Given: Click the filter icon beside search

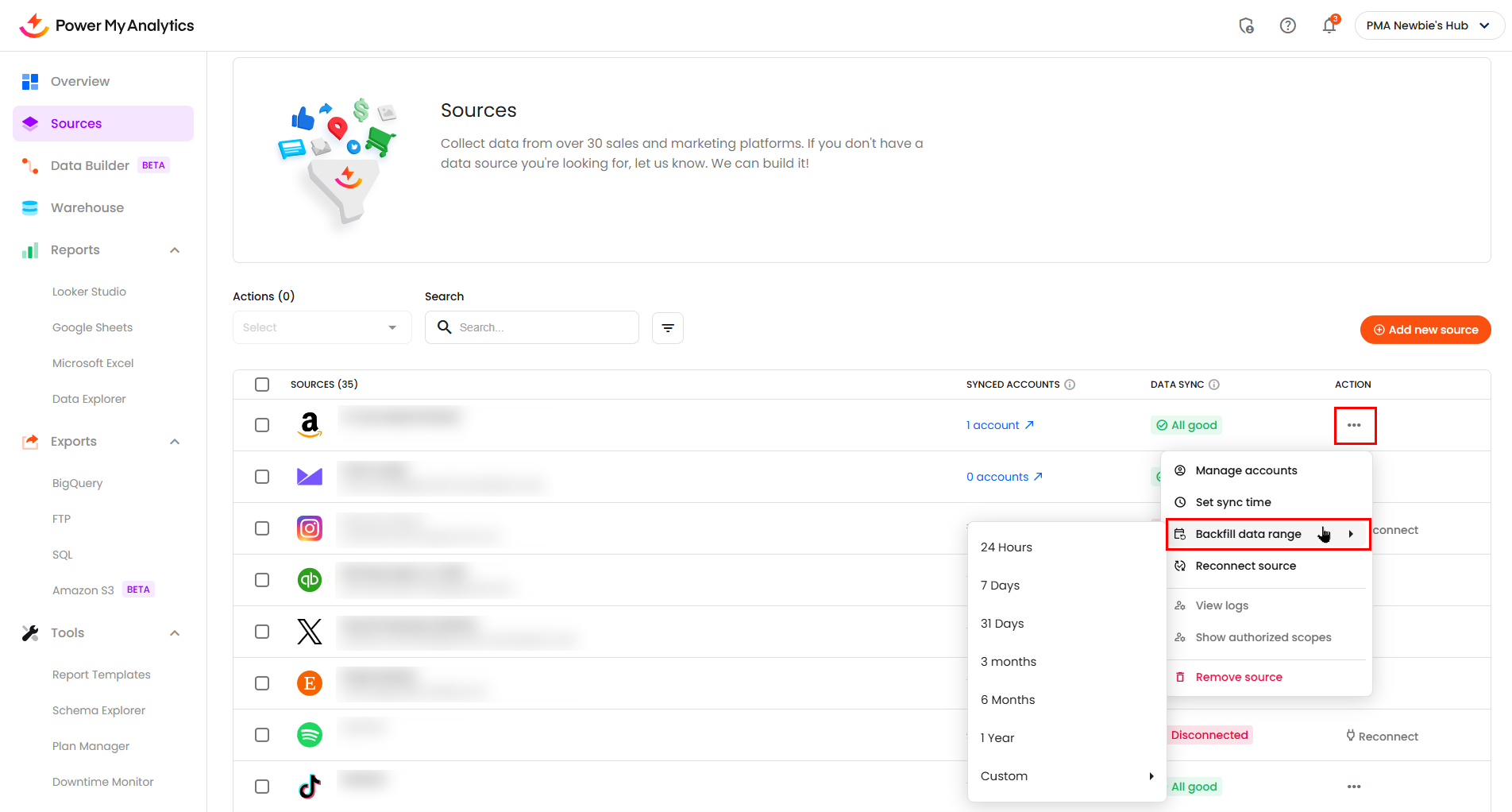Looking at the screenshot, I should [667, 328].
